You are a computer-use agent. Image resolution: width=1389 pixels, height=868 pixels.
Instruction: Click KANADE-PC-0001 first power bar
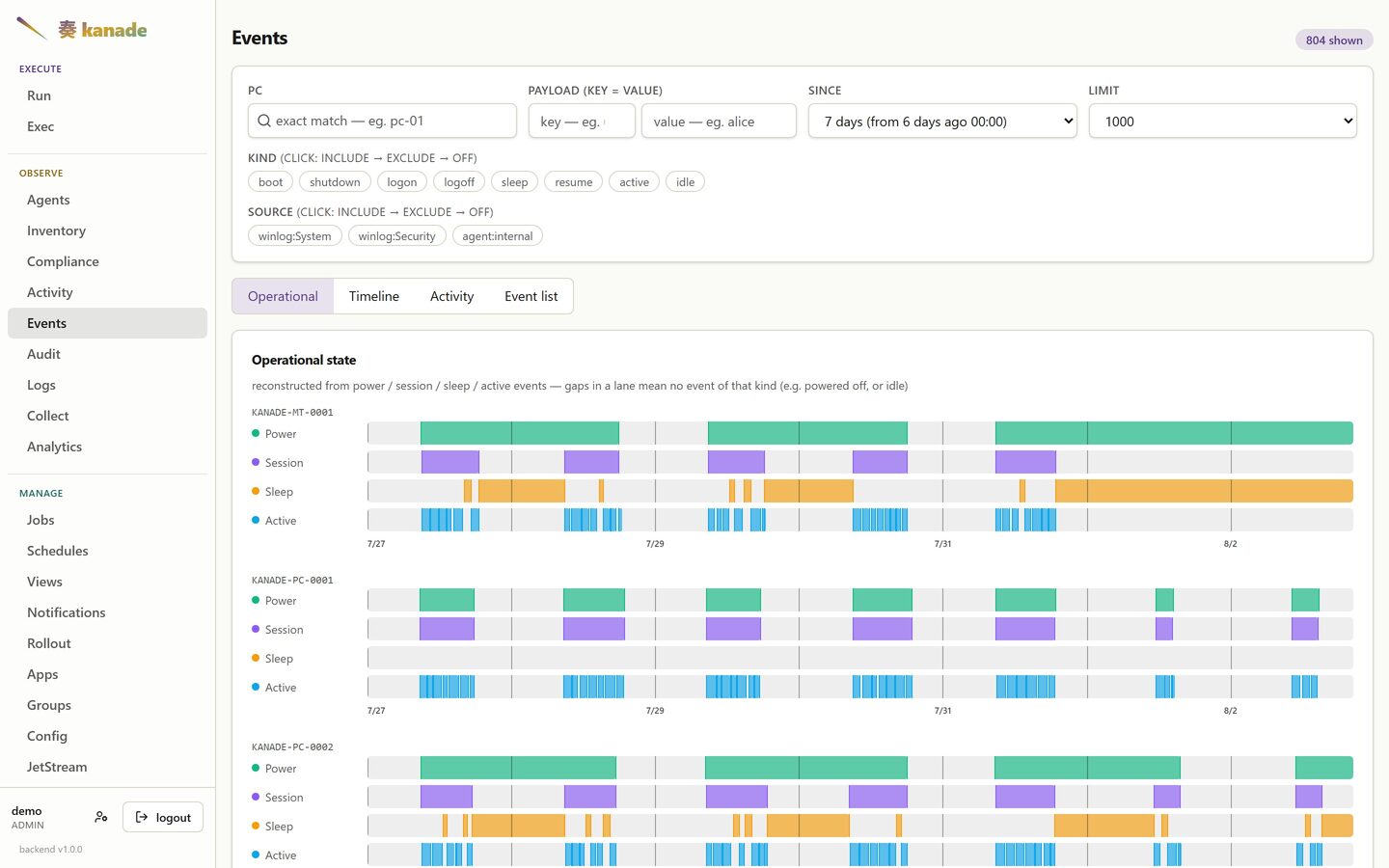pos(447,600)
